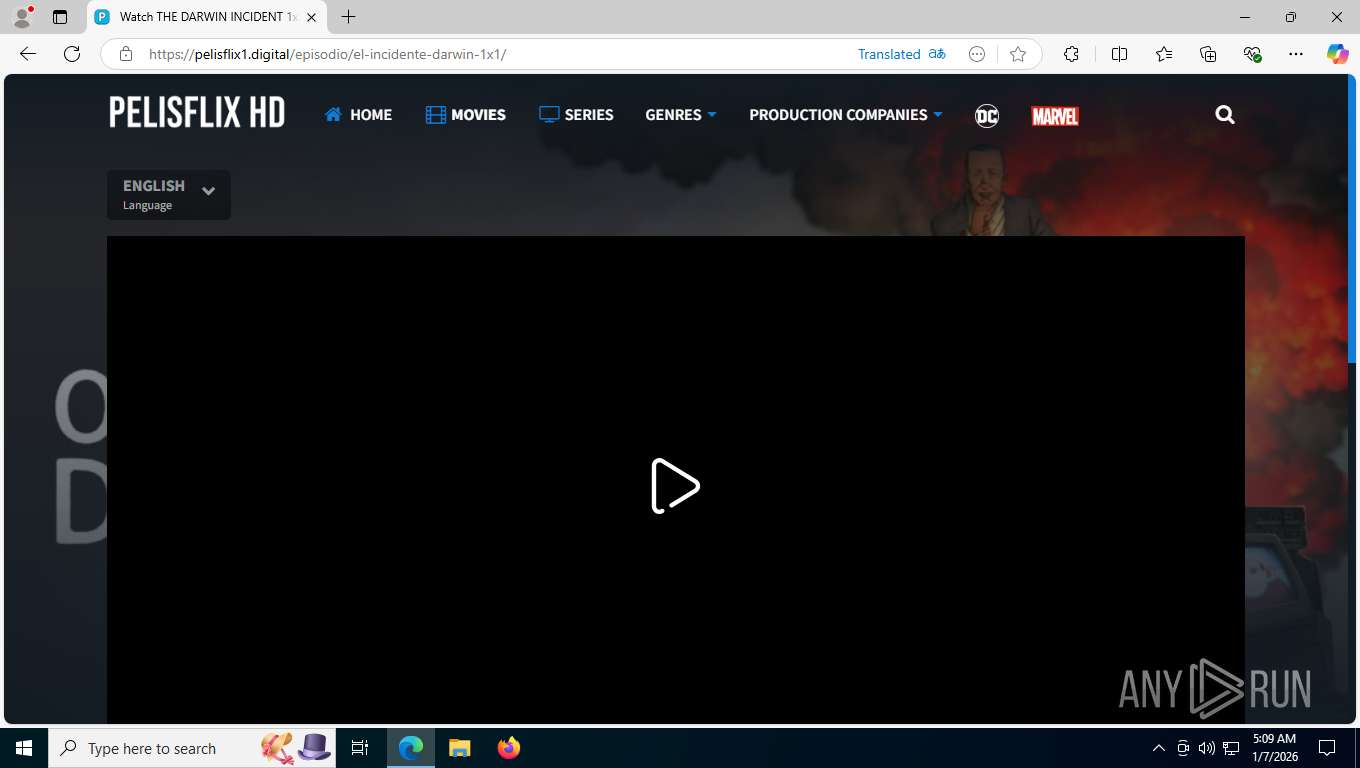The height and width of the screenshot is (768, 1360).
Task: Show translation options via Translated
Action: [889, 54]
